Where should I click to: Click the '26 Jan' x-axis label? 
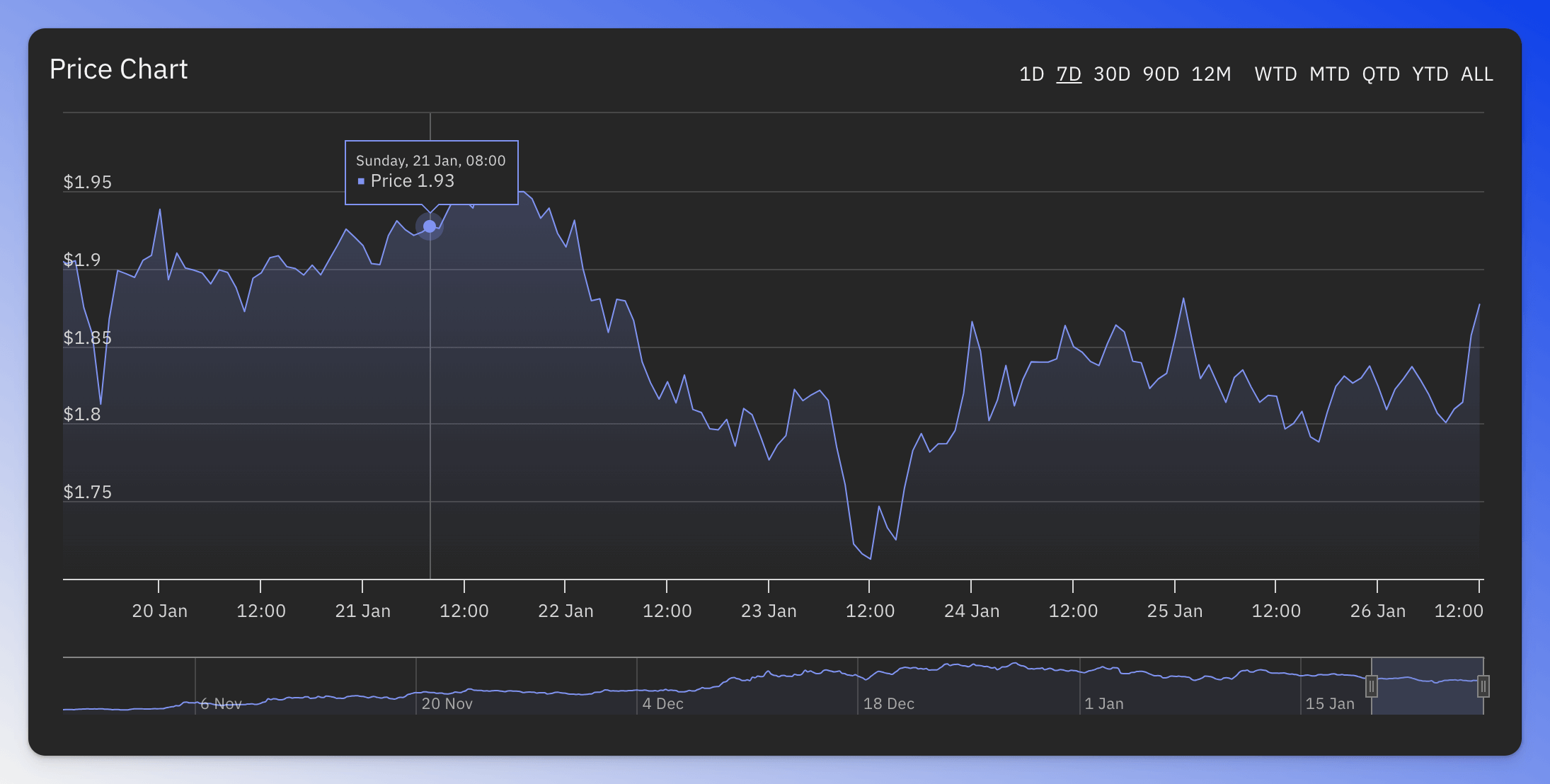coord(1377,611)
